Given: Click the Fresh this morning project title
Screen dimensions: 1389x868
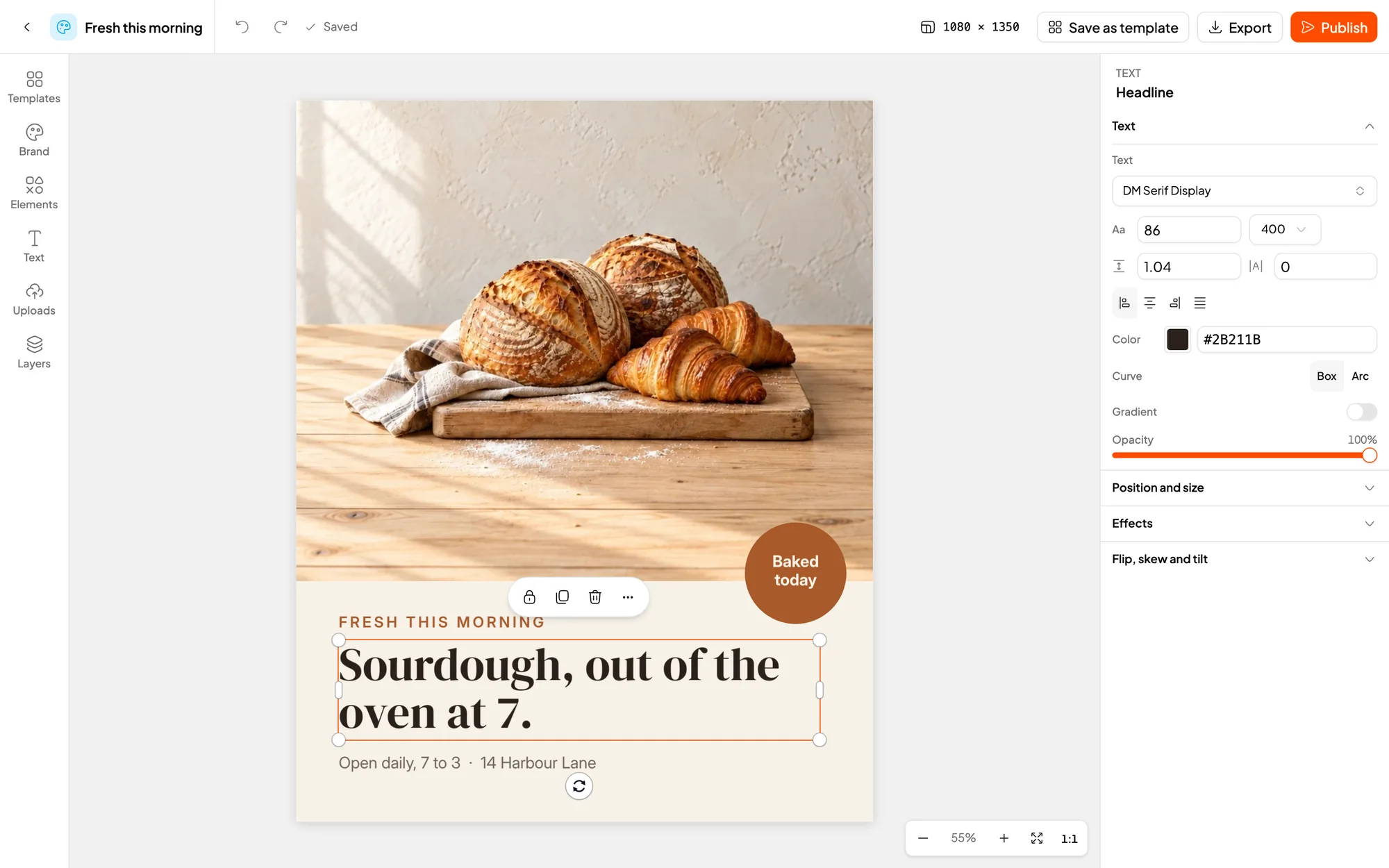Looking at the screenshot, I should point(143,28).
